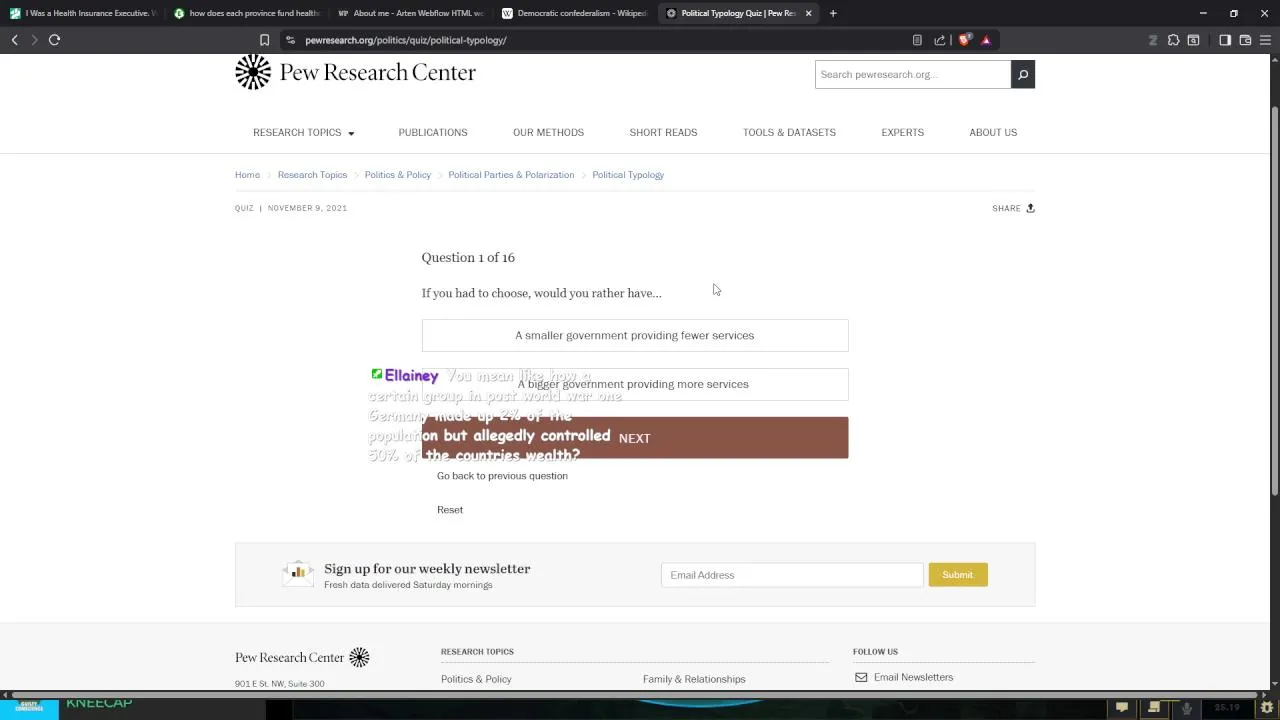
Task: Click the site info icon before URL
Action: (290, 40)
